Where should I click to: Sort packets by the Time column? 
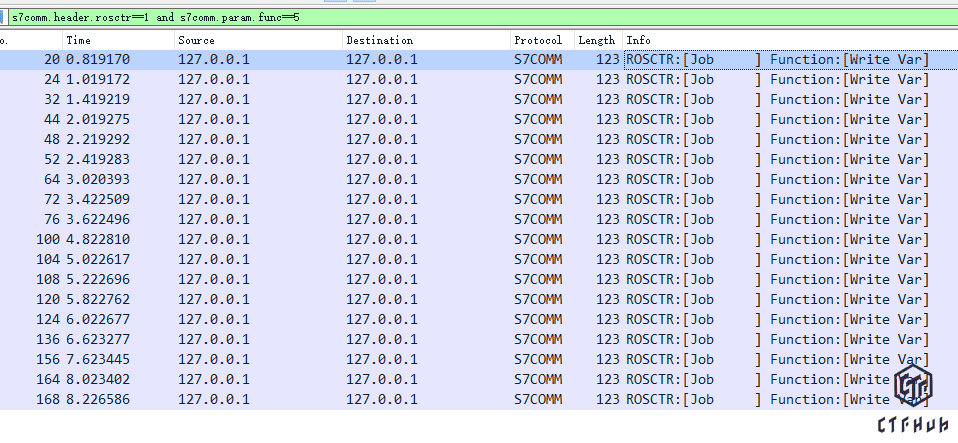[117, 40]
